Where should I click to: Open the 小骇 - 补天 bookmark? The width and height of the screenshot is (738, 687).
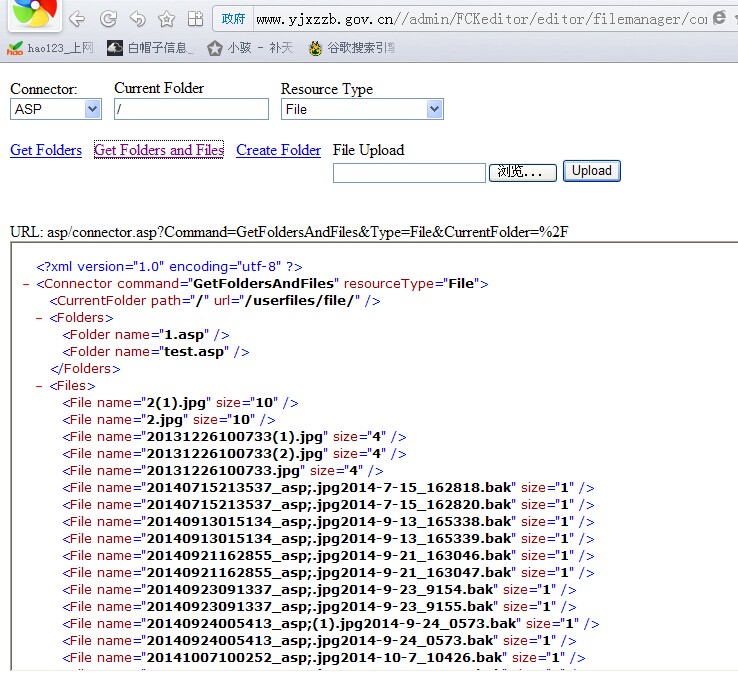pos(250,48)
